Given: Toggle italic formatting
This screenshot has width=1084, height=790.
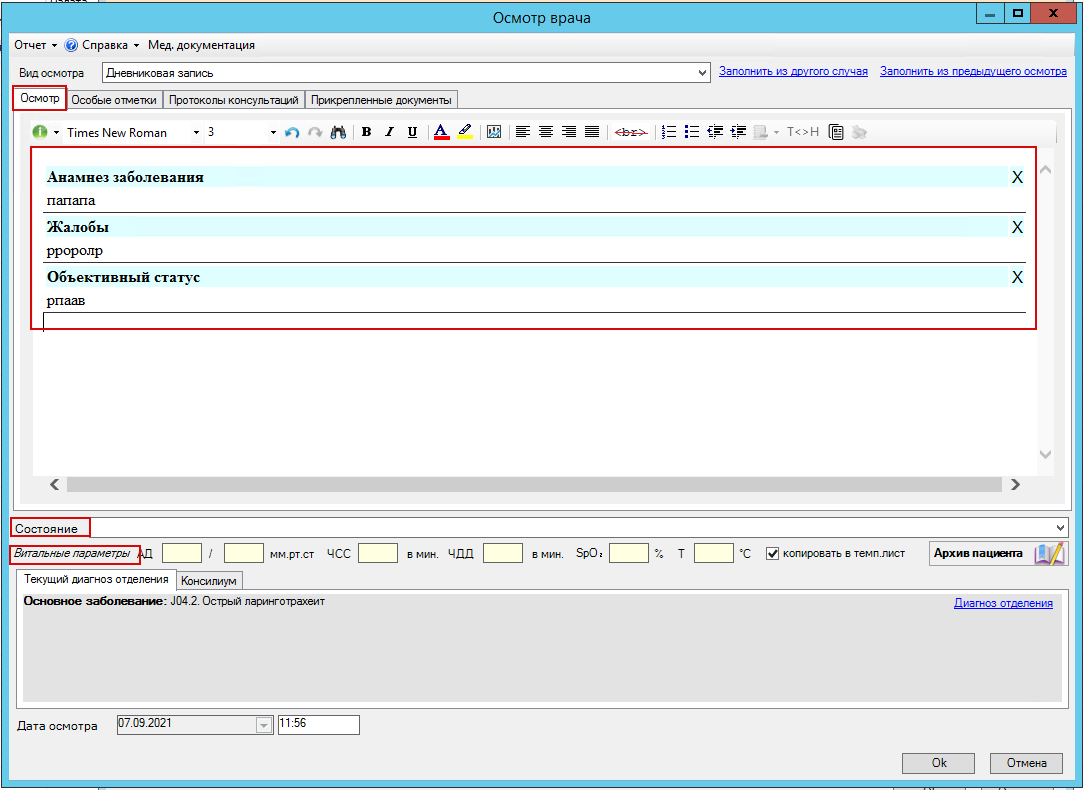Looking at the screenshot, I should pos(389,132).
